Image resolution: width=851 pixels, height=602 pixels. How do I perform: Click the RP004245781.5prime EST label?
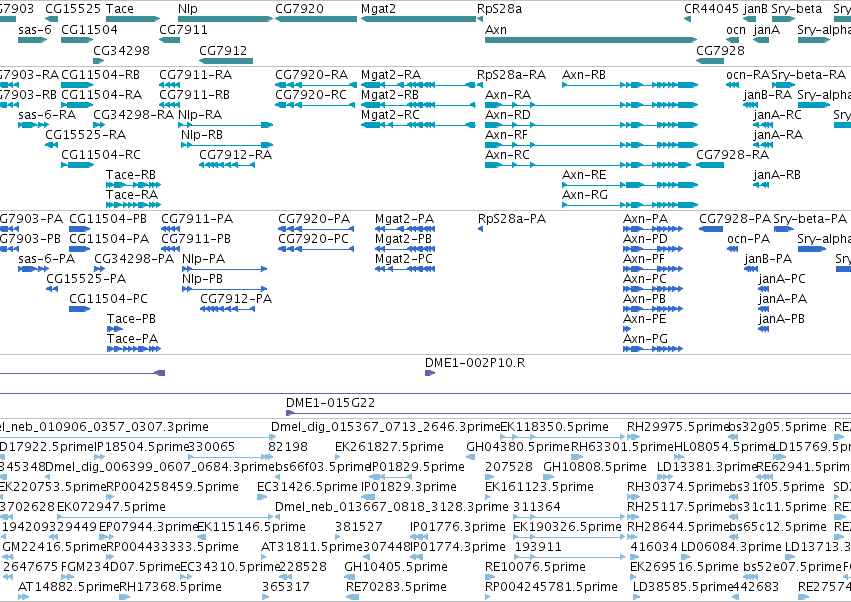coord(551,587)
